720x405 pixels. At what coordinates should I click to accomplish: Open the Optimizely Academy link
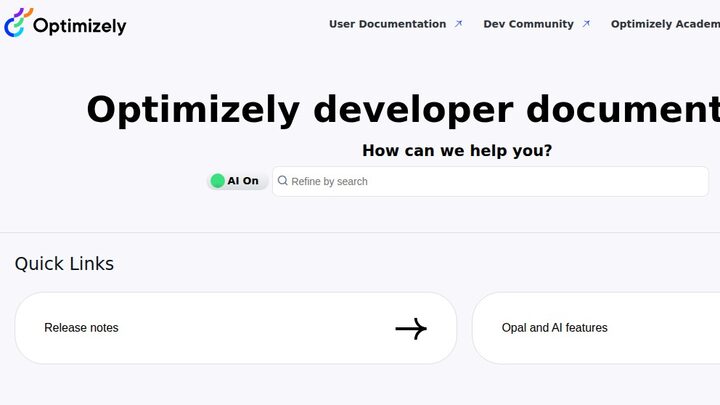(665, 24)
